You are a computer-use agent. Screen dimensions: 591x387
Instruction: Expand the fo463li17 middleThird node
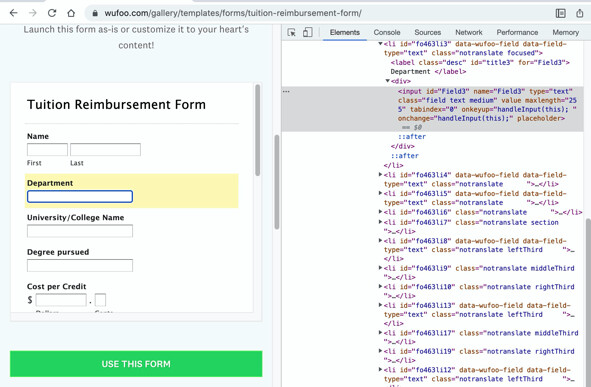(x=380, y=333)
